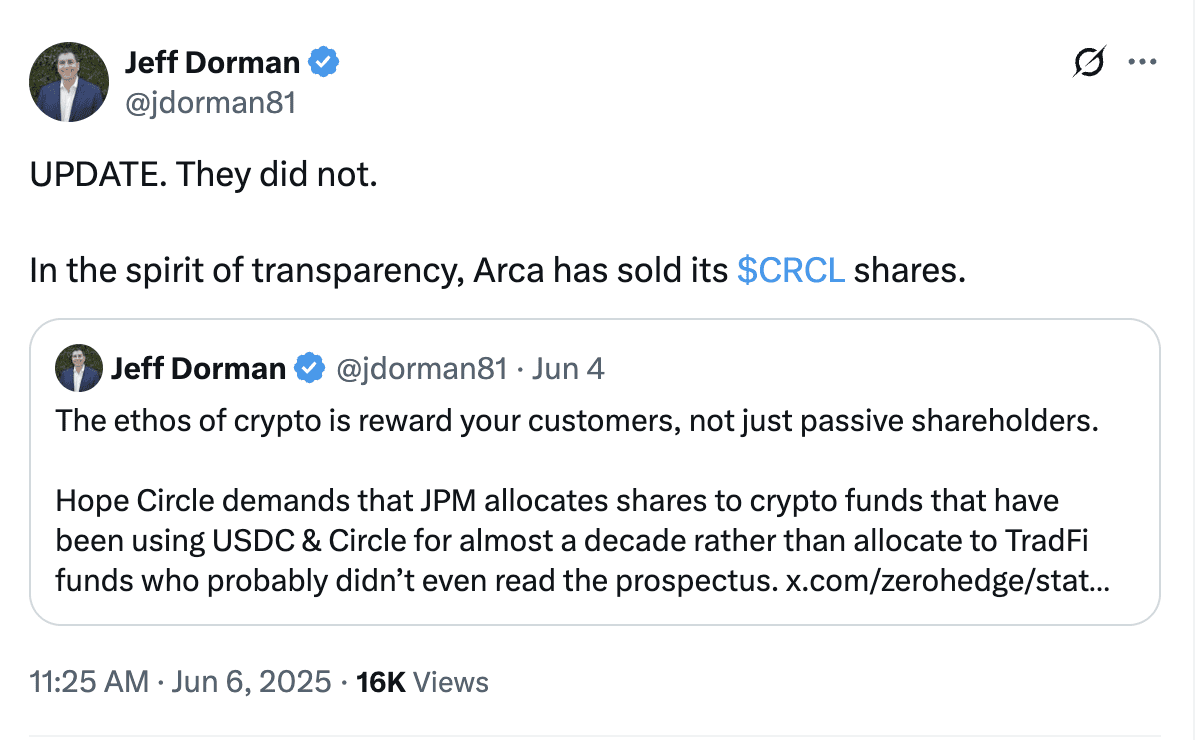Open Jeff Dorman's profile via his display name
The height and width of the screenshot is (740, 1198).
[x=211, y=61]
